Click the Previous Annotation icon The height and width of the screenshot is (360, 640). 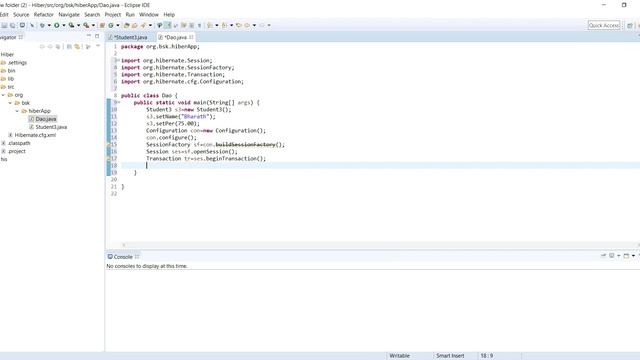point(224,25)
